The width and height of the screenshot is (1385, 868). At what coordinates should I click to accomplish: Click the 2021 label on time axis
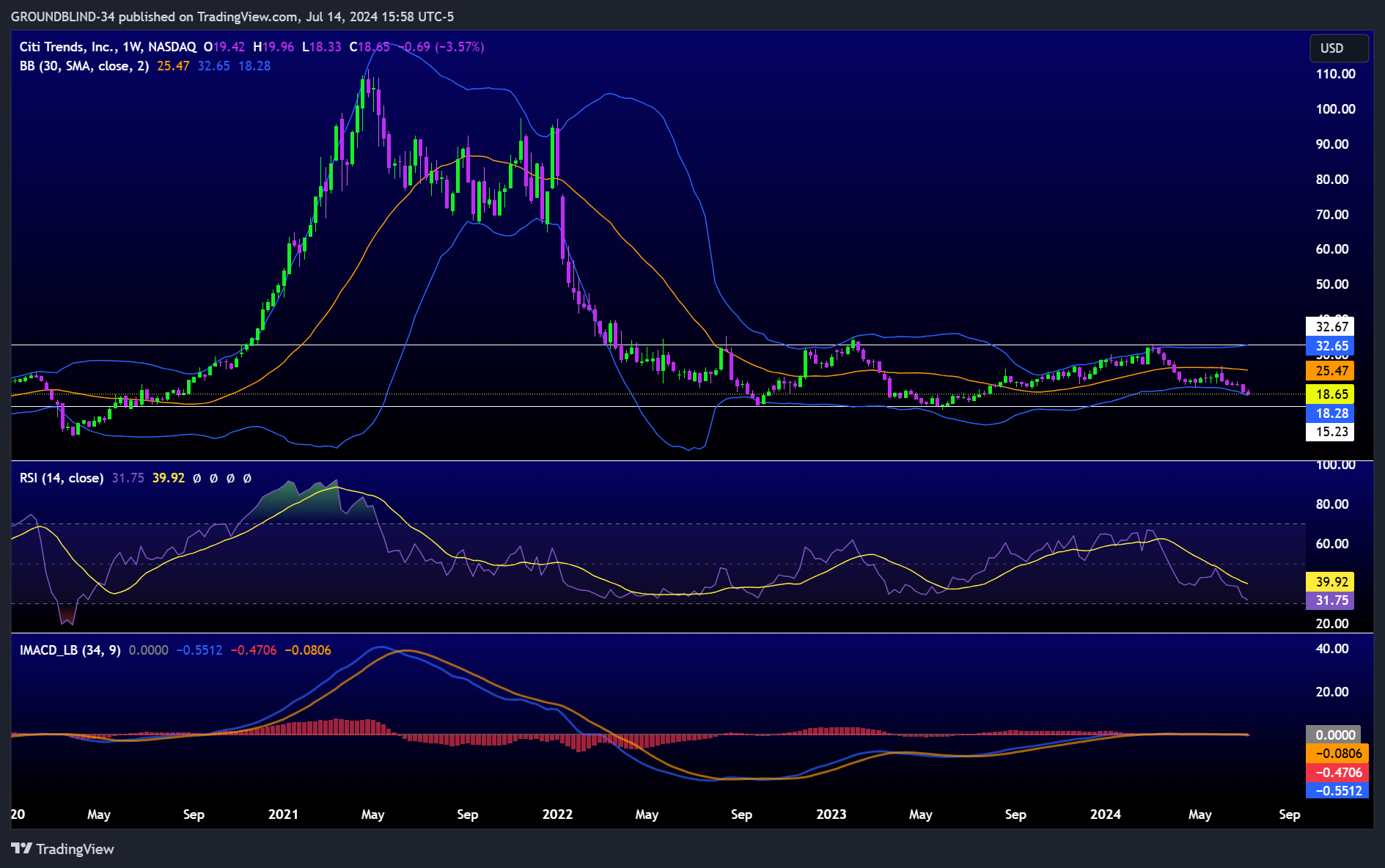click(x=283, y=814)
